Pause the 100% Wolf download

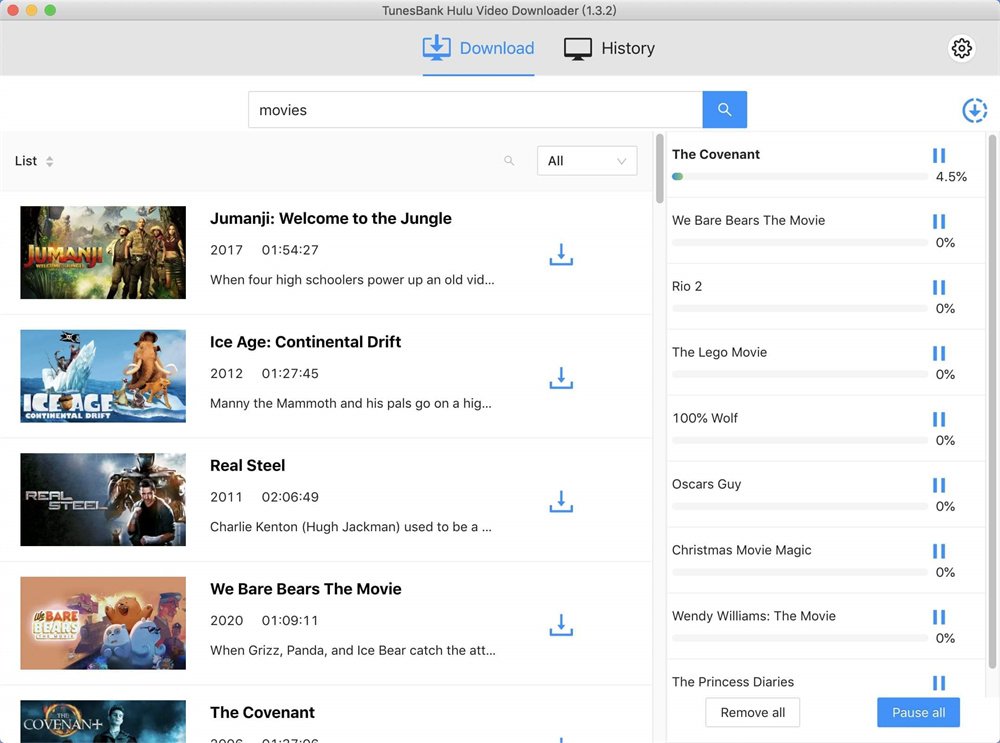[939, 419]
